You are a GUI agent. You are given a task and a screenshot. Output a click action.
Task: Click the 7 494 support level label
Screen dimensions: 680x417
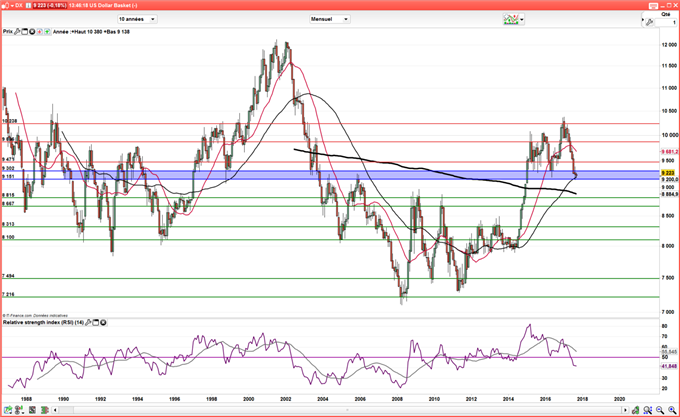[x=8, y=276]
